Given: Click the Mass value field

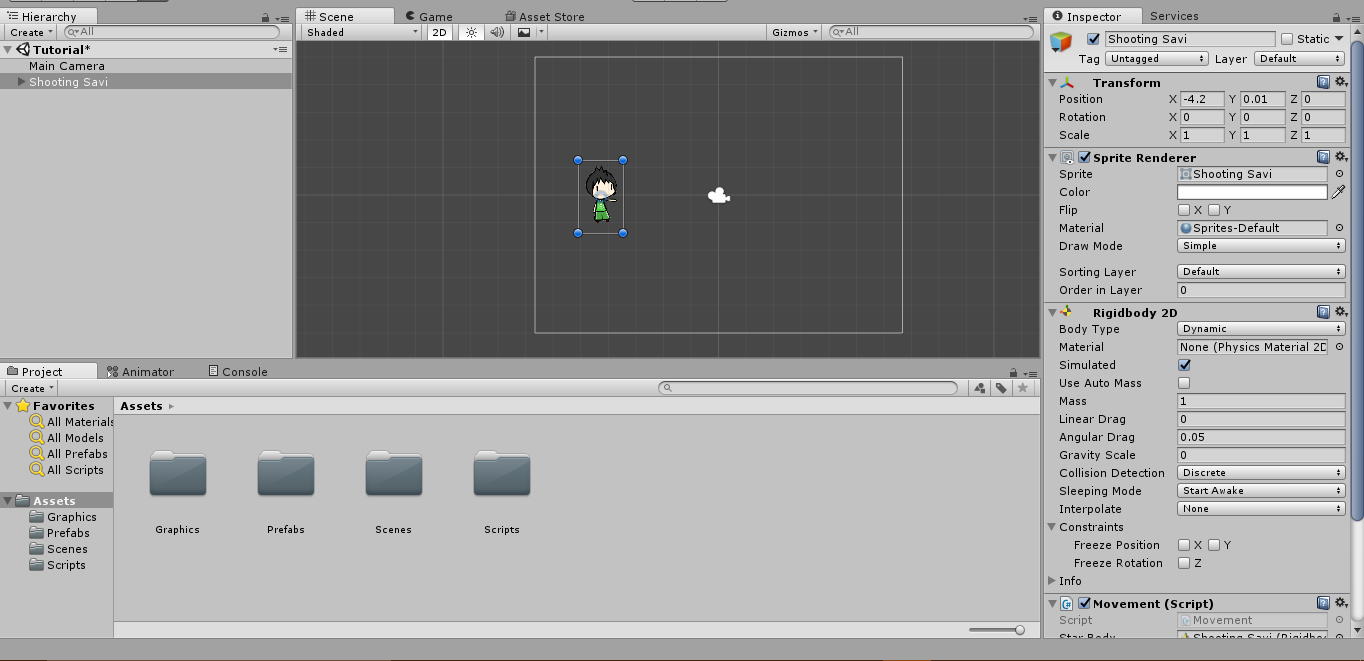Looking at the screenshot, I should click(x=1261, y=401).
